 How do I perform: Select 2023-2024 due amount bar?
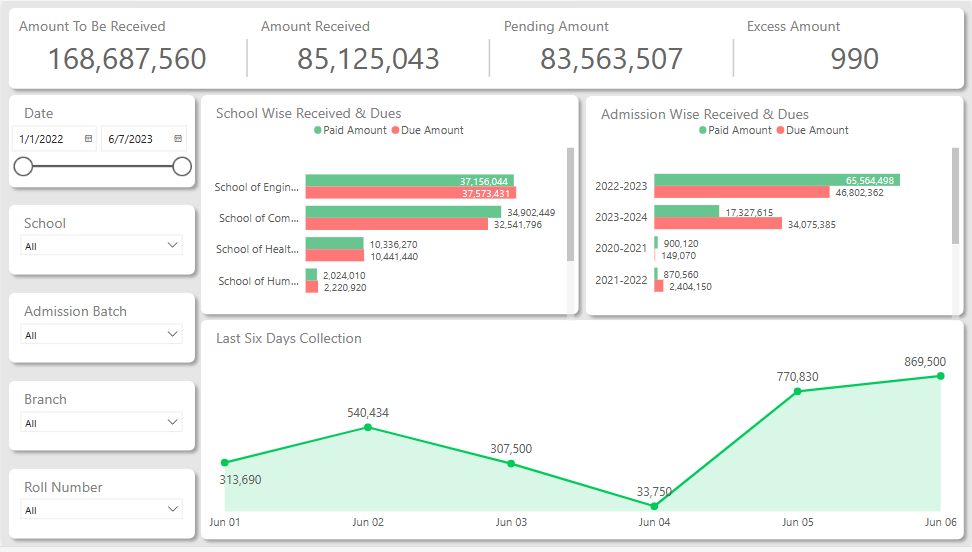click(x=718, y=223)
